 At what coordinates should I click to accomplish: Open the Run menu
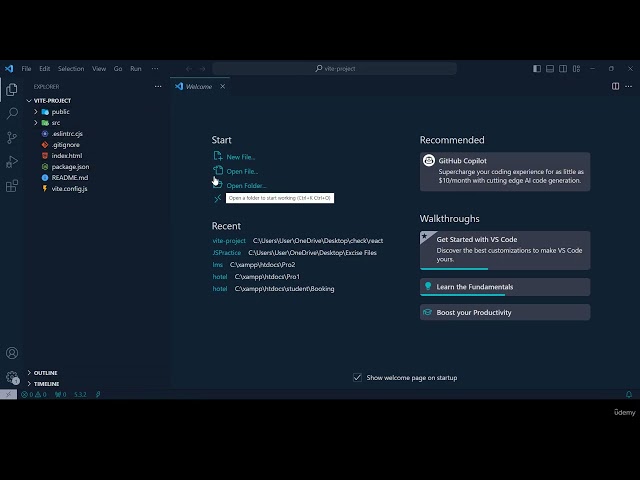pos(136,69)
